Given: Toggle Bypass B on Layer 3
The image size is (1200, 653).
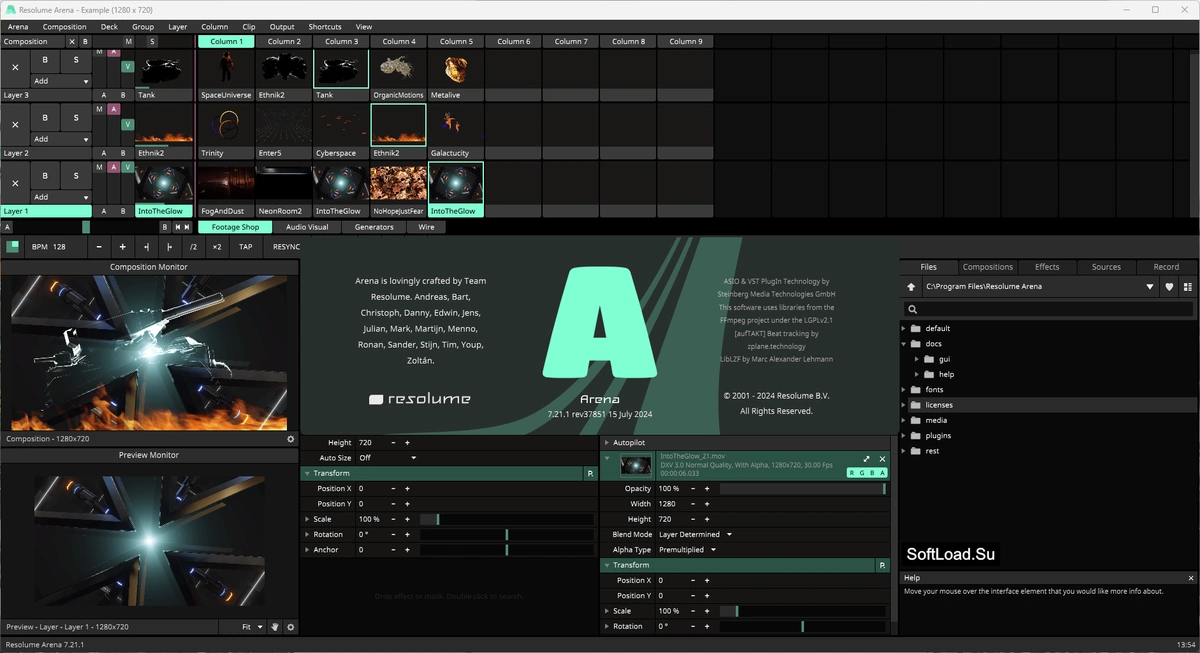Looking at the screenshot, I should point(44,60).
